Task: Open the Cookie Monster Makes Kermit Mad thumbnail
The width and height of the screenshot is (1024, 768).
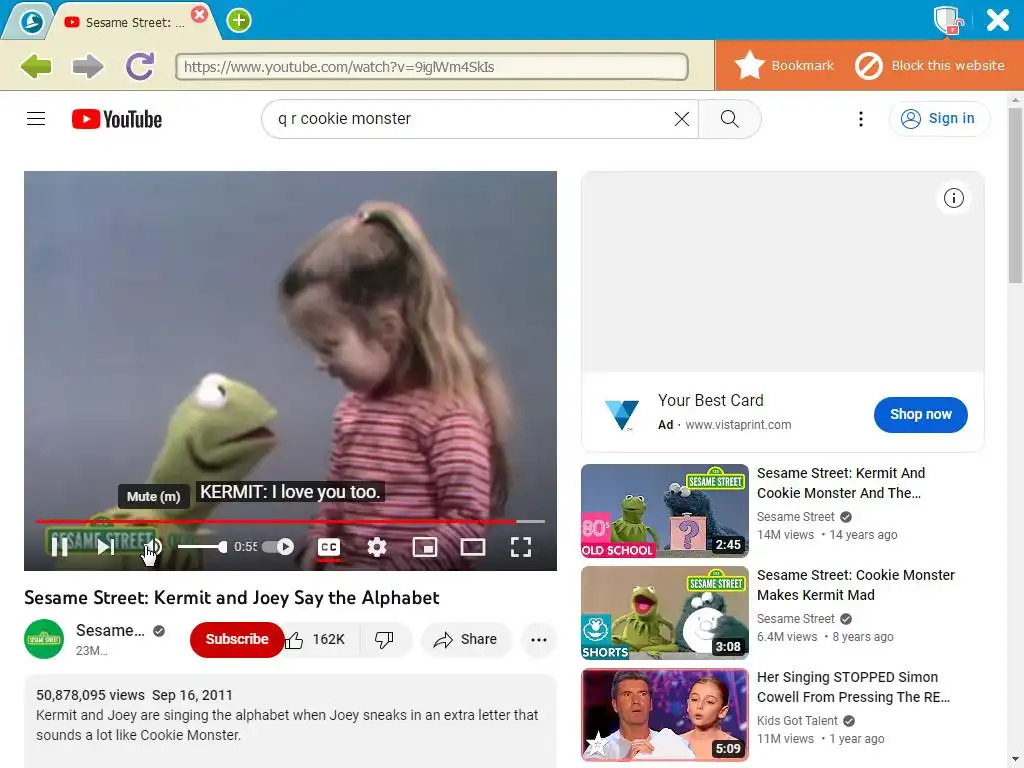Action: point(665,613)
